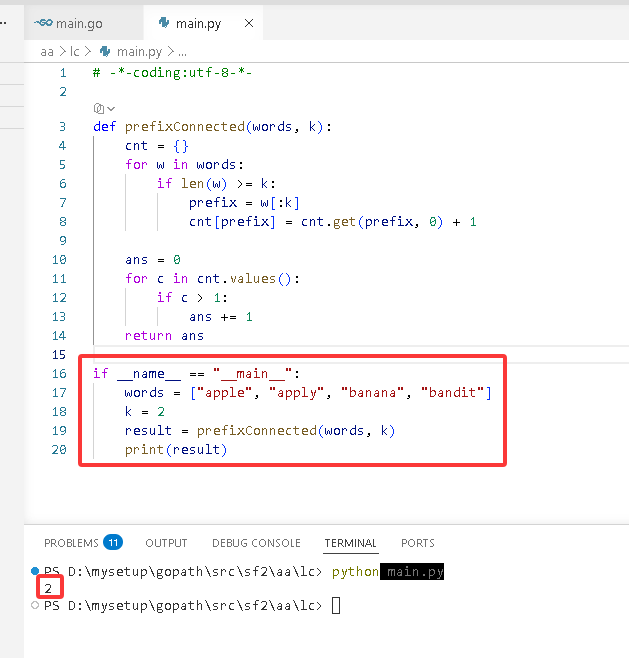
Task: Click the terminal cursor input area
Action: 336,606
